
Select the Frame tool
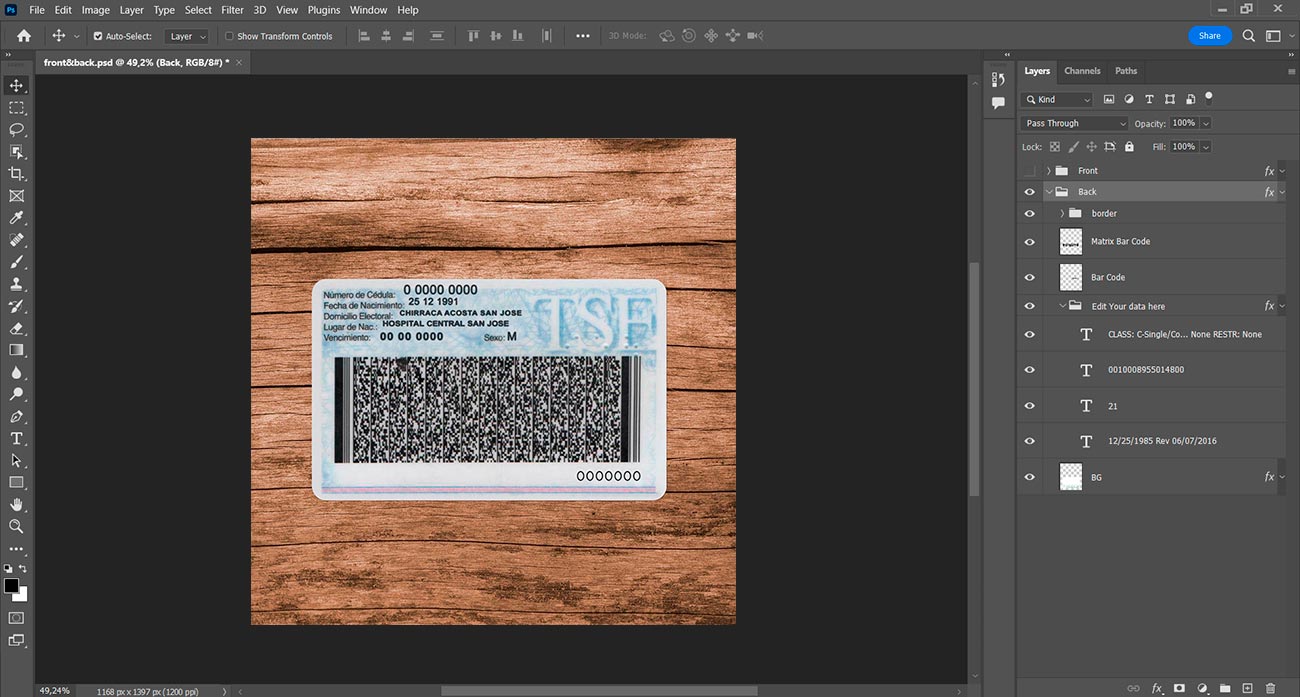16,196
